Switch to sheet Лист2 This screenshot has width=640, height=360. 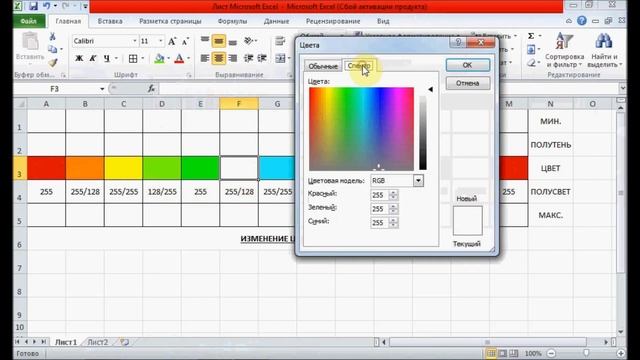(x=98, y=342)
